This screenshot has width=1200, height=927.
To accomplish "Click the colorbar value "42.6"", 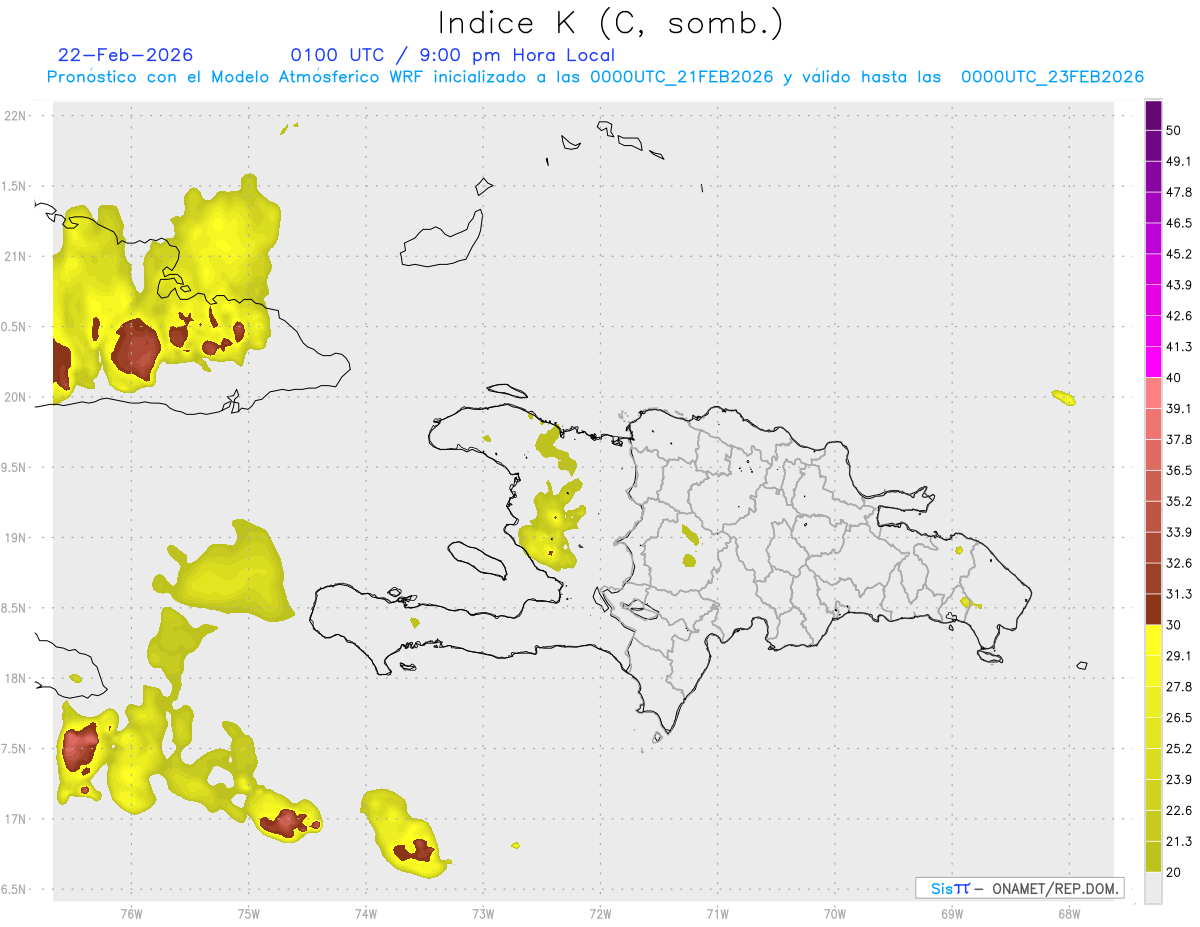I will click(1179, 317).
